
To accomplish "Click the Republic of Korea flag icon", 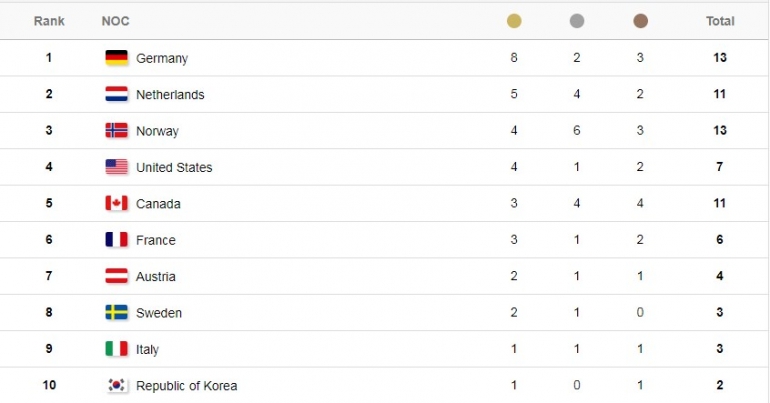I will coord(116,385).
